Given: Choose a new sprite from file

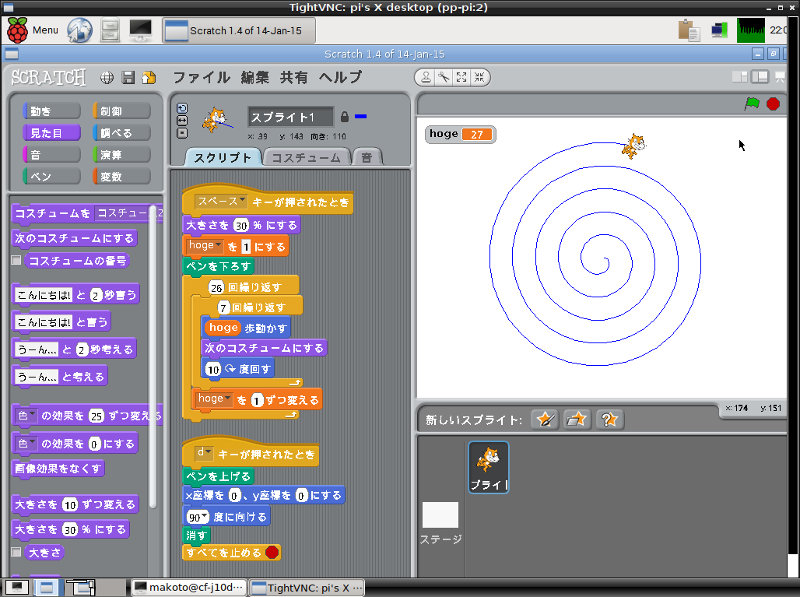Looking at the screenshot, I should click(x=577, y=419).
